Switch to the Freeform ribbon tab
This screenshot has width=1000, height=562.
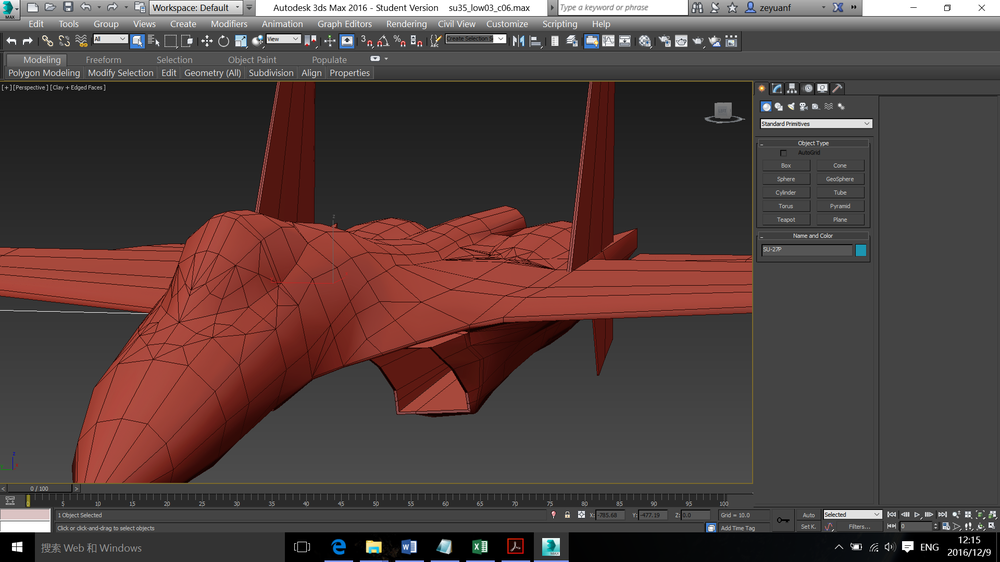click(103, 60)
